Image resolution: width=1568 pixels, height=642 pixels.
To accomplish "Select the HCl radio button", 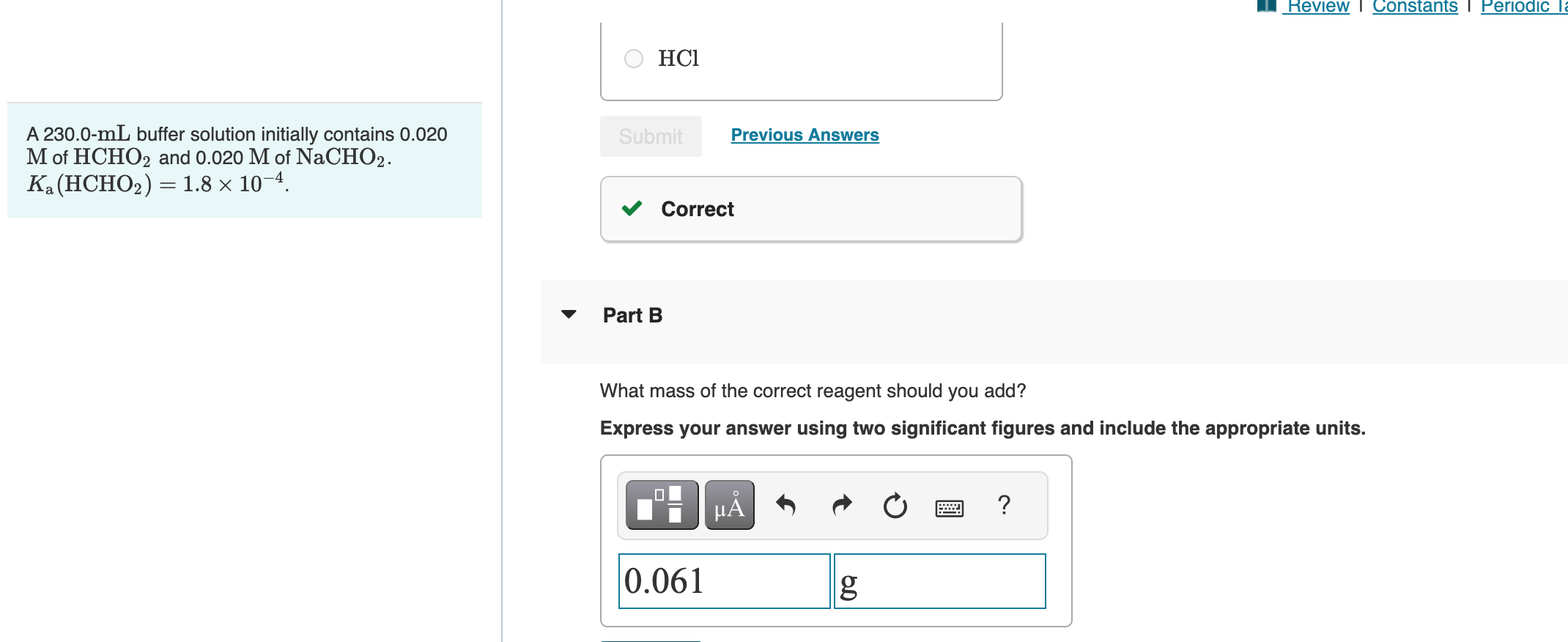I will (632, 58).
